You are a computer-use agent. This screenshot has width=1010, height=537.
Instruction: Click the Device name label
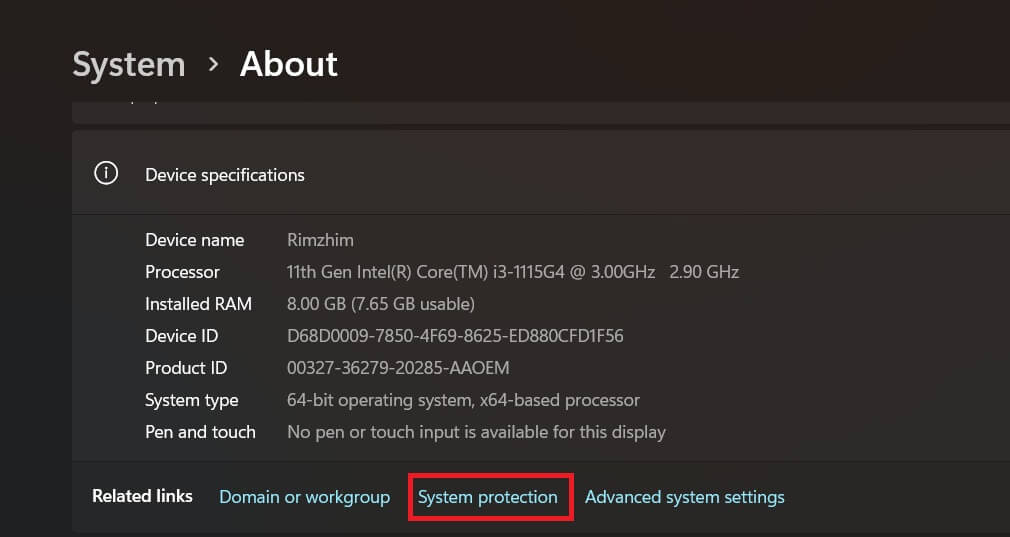[194, 240]
